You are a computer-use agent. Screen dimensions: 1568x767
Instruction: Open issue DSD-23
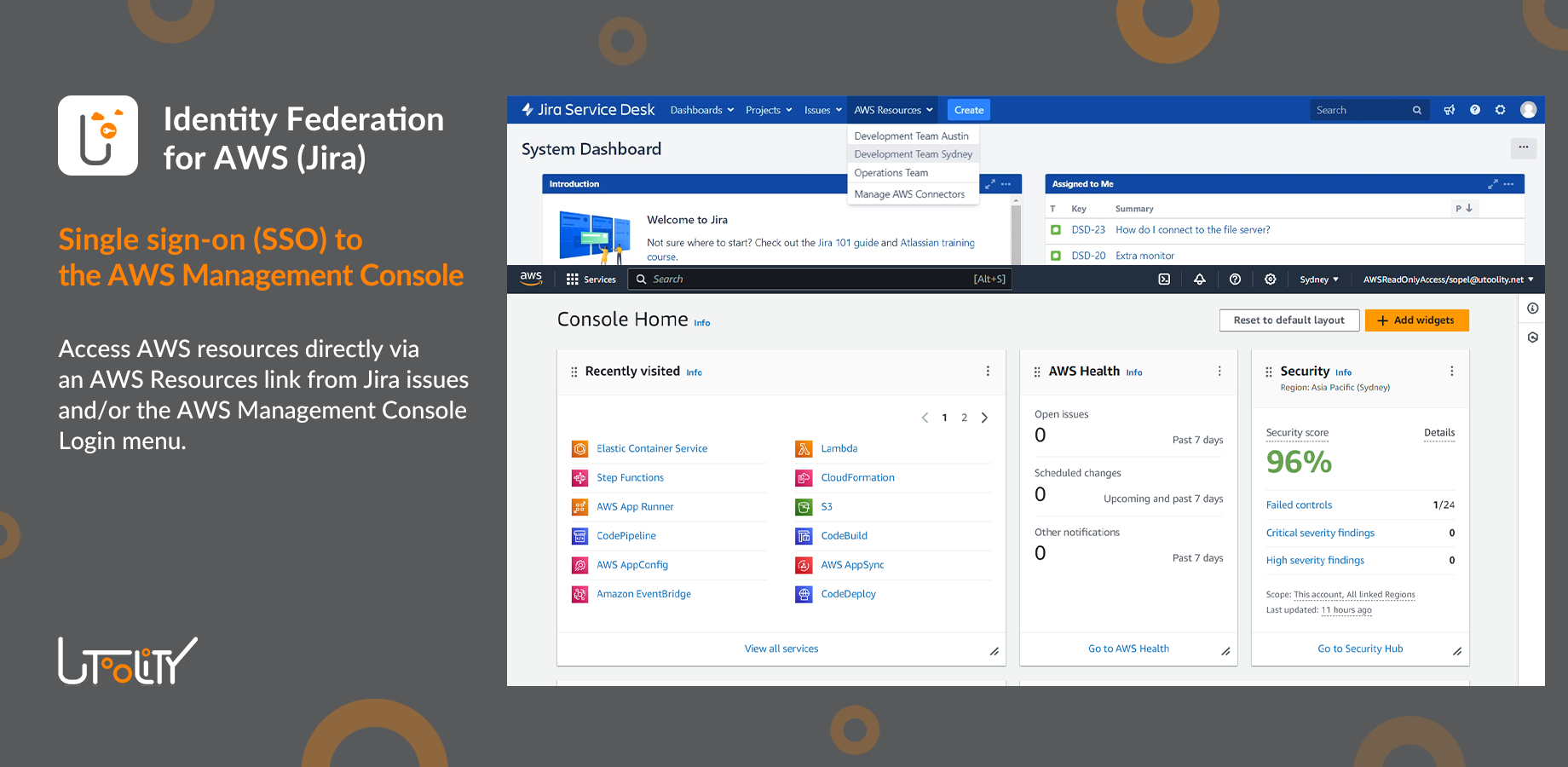click(1088, 230)
